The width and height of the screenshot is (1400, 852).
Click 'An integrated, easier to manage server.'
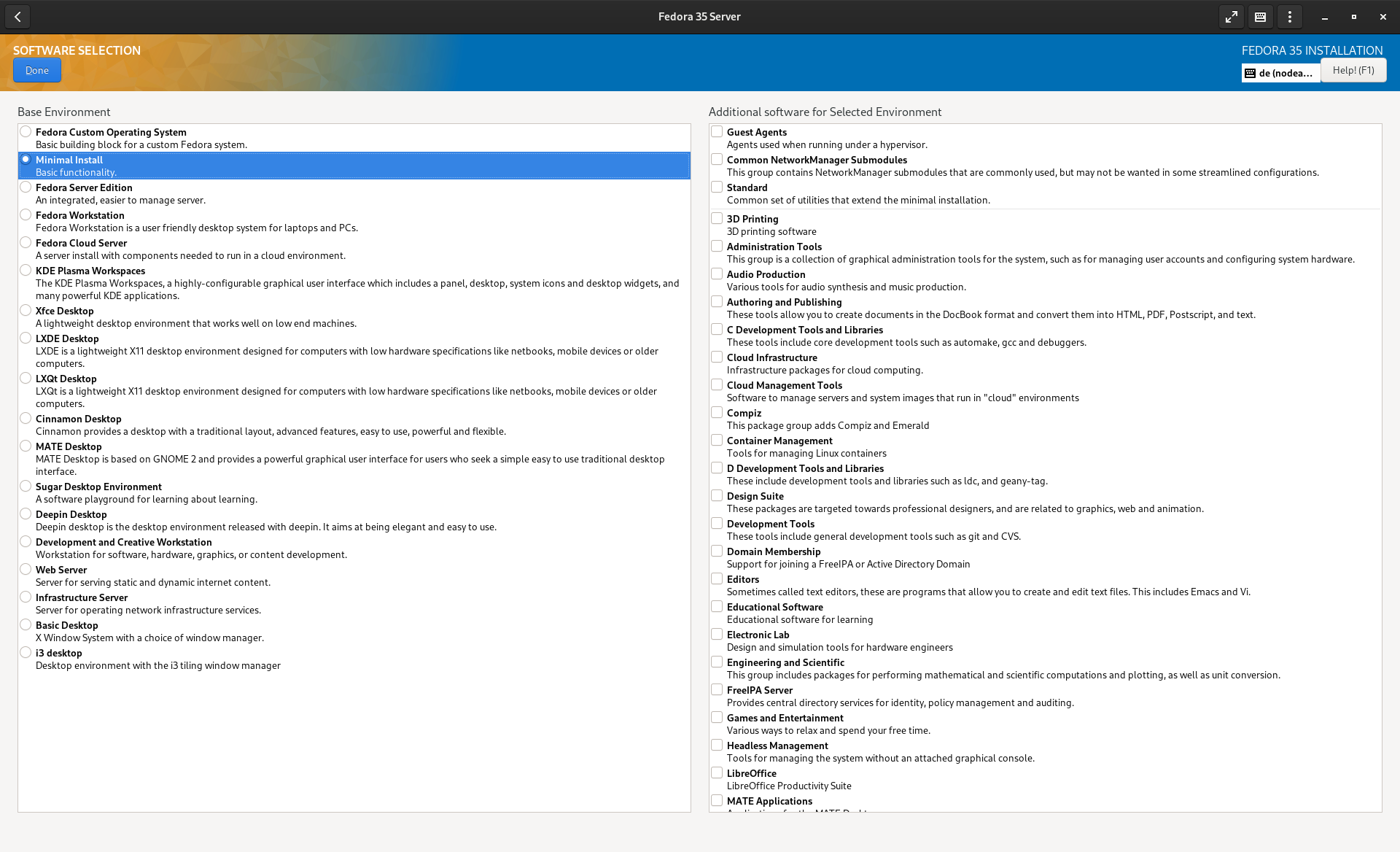click(x=120, y=201)
